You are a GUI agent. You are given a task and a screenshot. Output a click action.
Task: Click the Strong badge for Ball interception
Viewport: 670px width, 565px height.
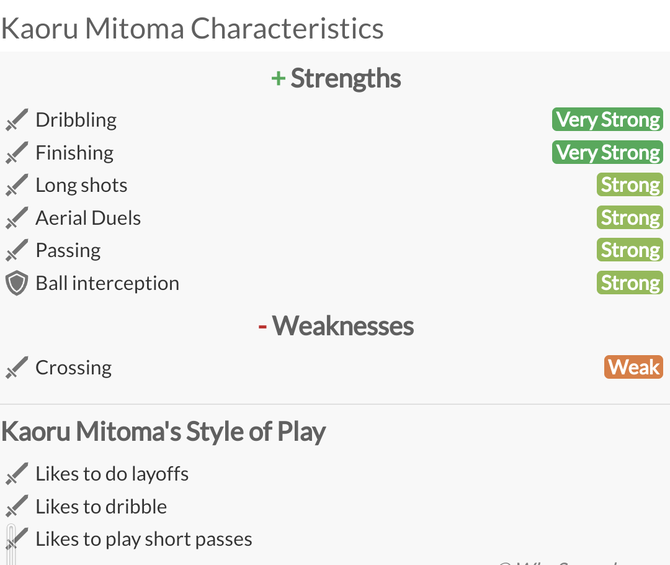(630, 283)
